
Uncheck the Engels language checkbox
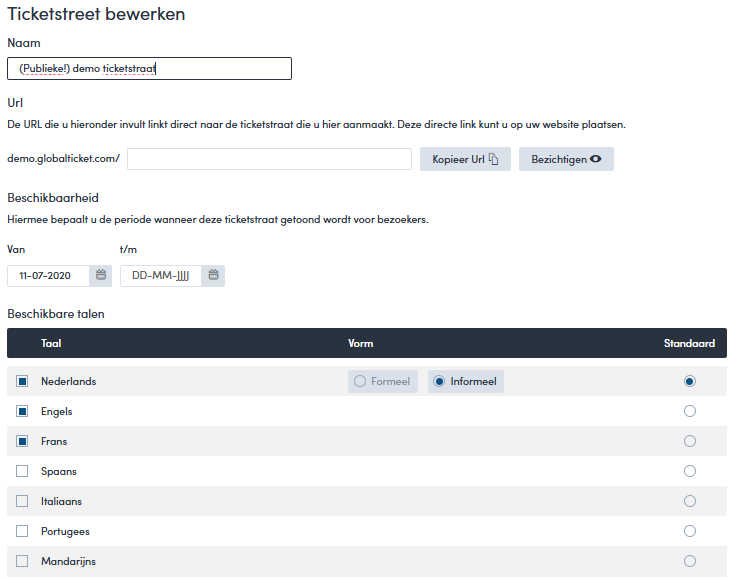(x=22, y=411)
